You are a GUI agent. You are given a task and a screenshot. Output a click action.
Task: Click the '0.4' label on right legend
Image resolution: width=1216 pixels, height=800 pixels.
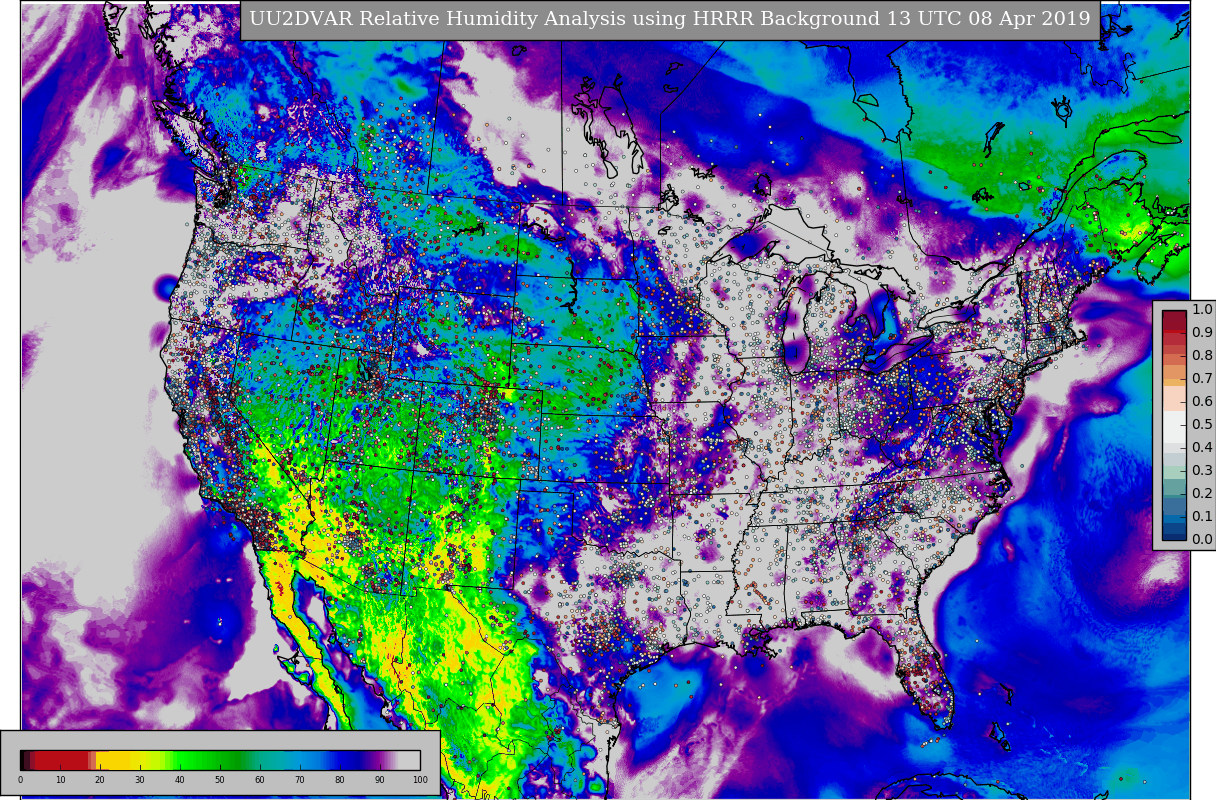pyautogui.click(x=1202, y=448)
